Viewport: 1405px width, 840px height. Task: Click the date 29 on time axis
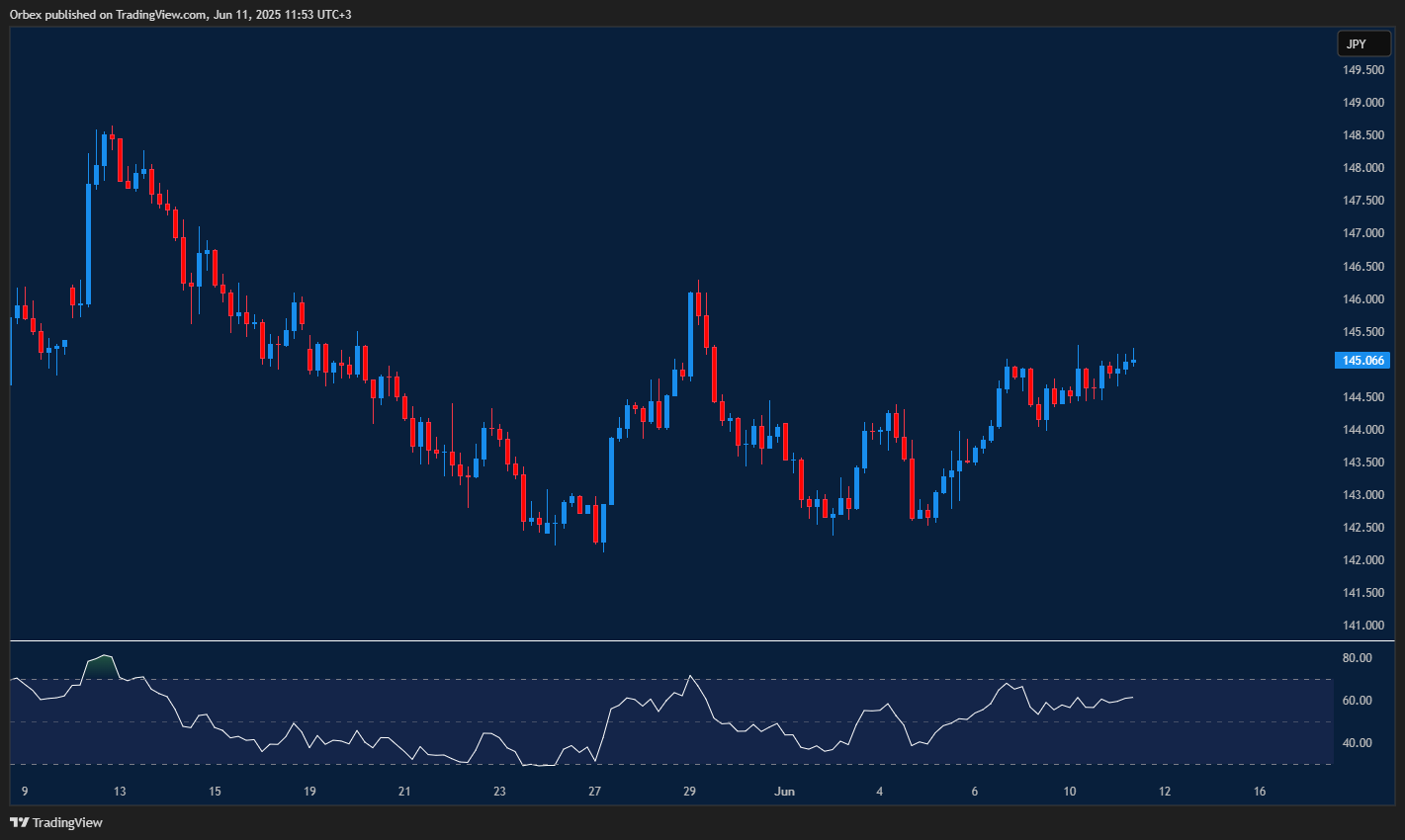pos(688,791)
